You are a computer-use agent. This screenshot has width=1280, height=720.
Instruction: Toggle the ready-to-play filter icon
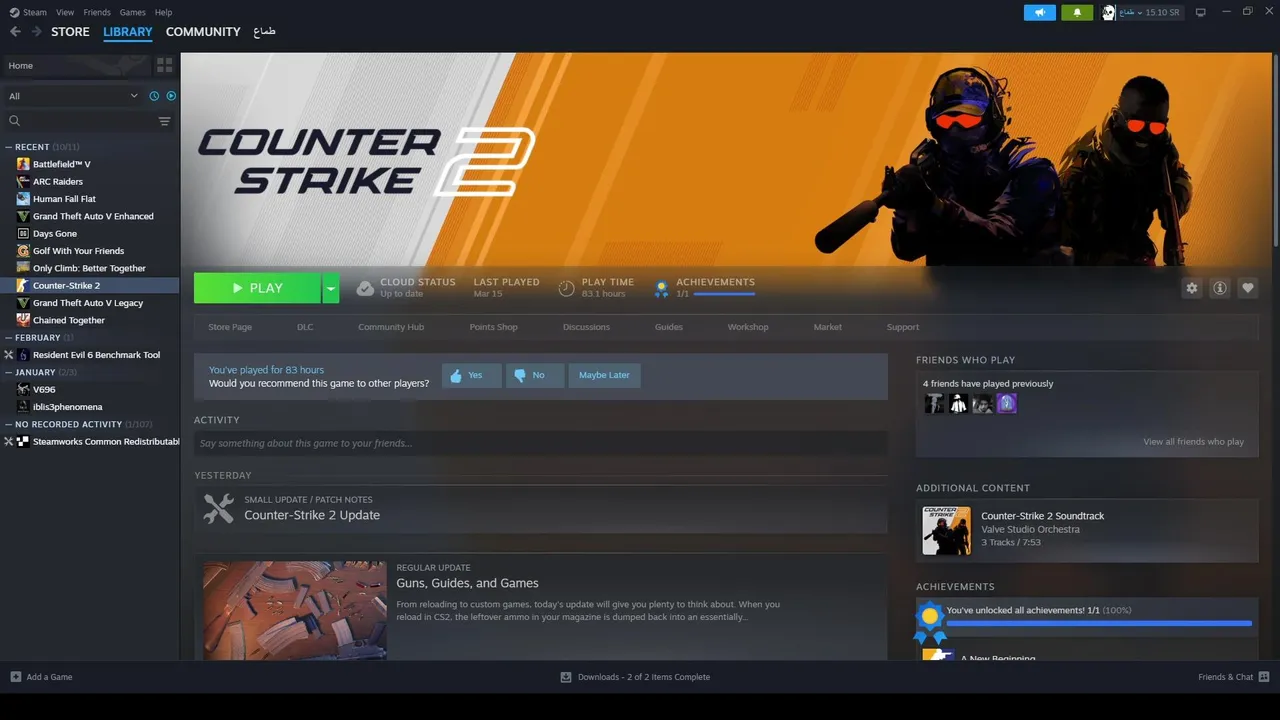171,96
